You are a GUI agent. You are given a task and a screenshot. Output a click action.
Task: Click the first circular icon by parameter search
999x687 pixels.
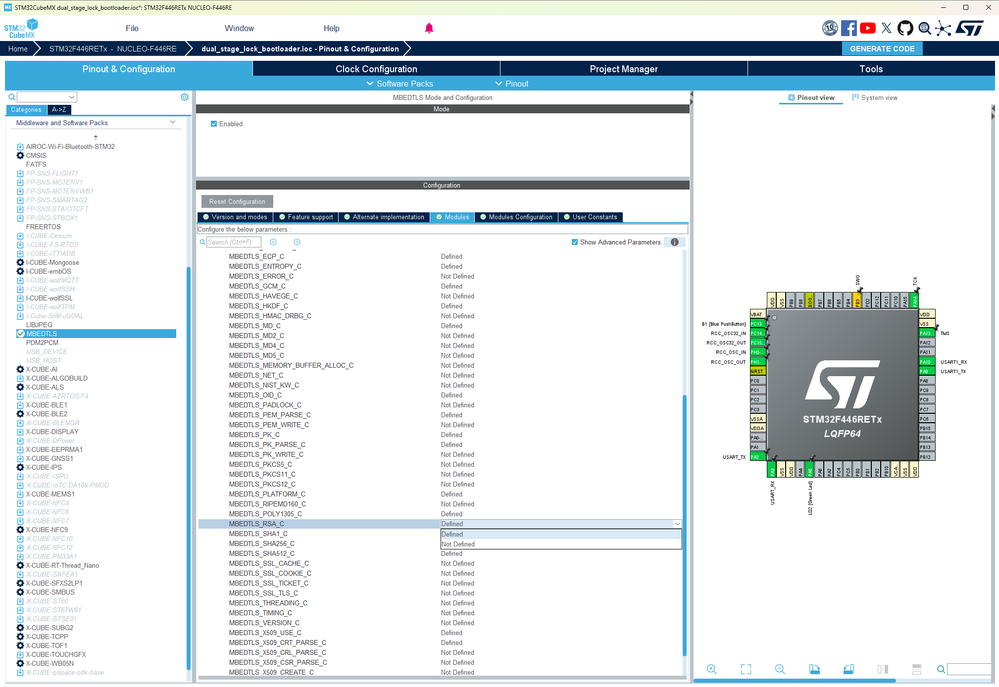273,242
